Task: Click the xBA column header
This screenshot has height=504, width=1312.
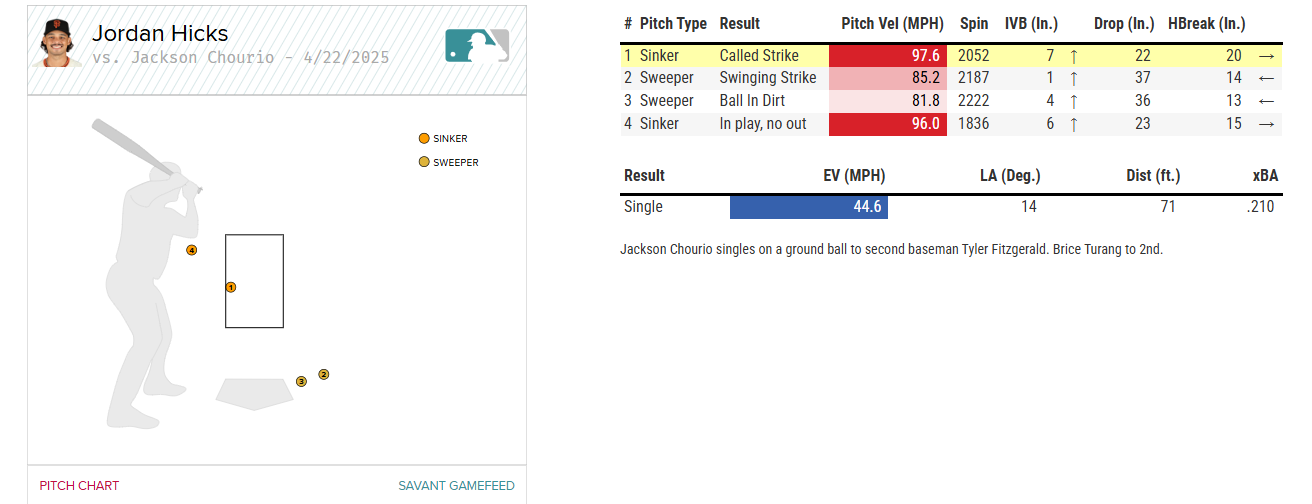Action: 1264,176
